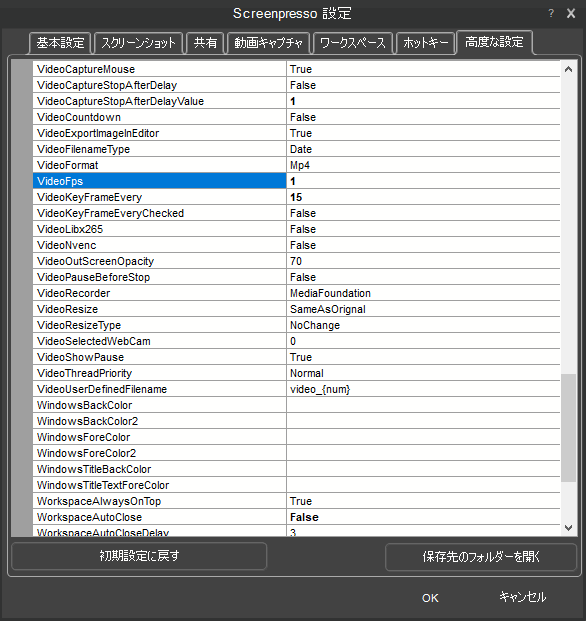Click the Date value of VideoFilenameType
The image size is (586, 621).
click(x=423, y=149)
